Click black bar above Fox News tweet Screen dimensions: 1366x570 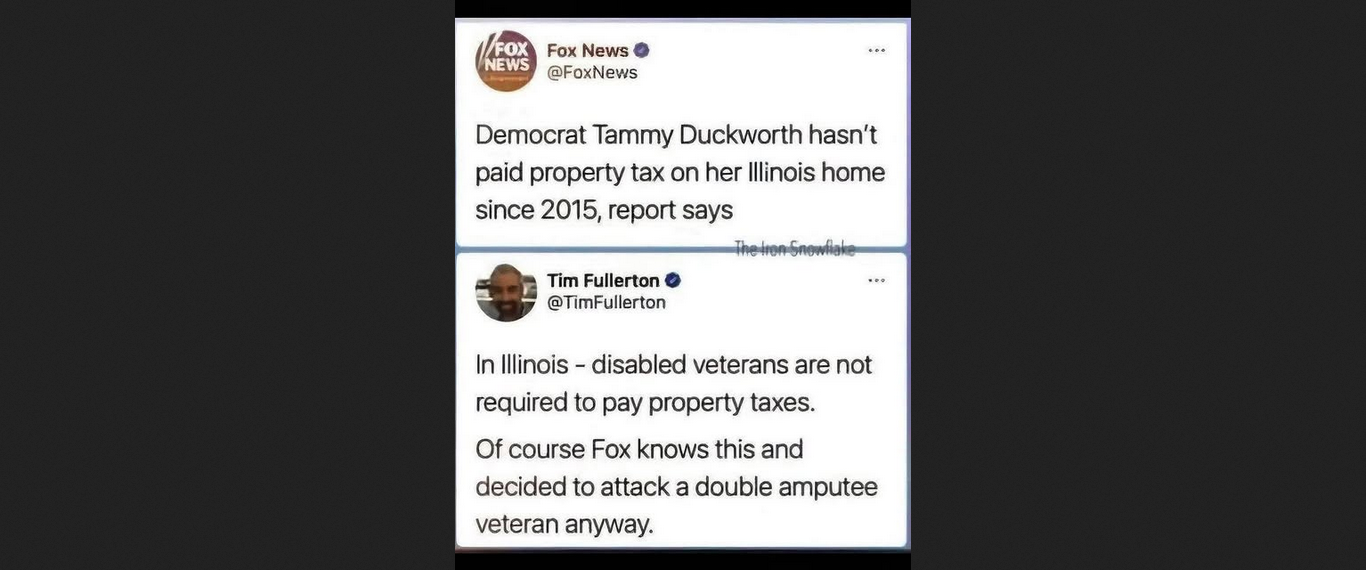pyautogui.click(x=683, y=9)
